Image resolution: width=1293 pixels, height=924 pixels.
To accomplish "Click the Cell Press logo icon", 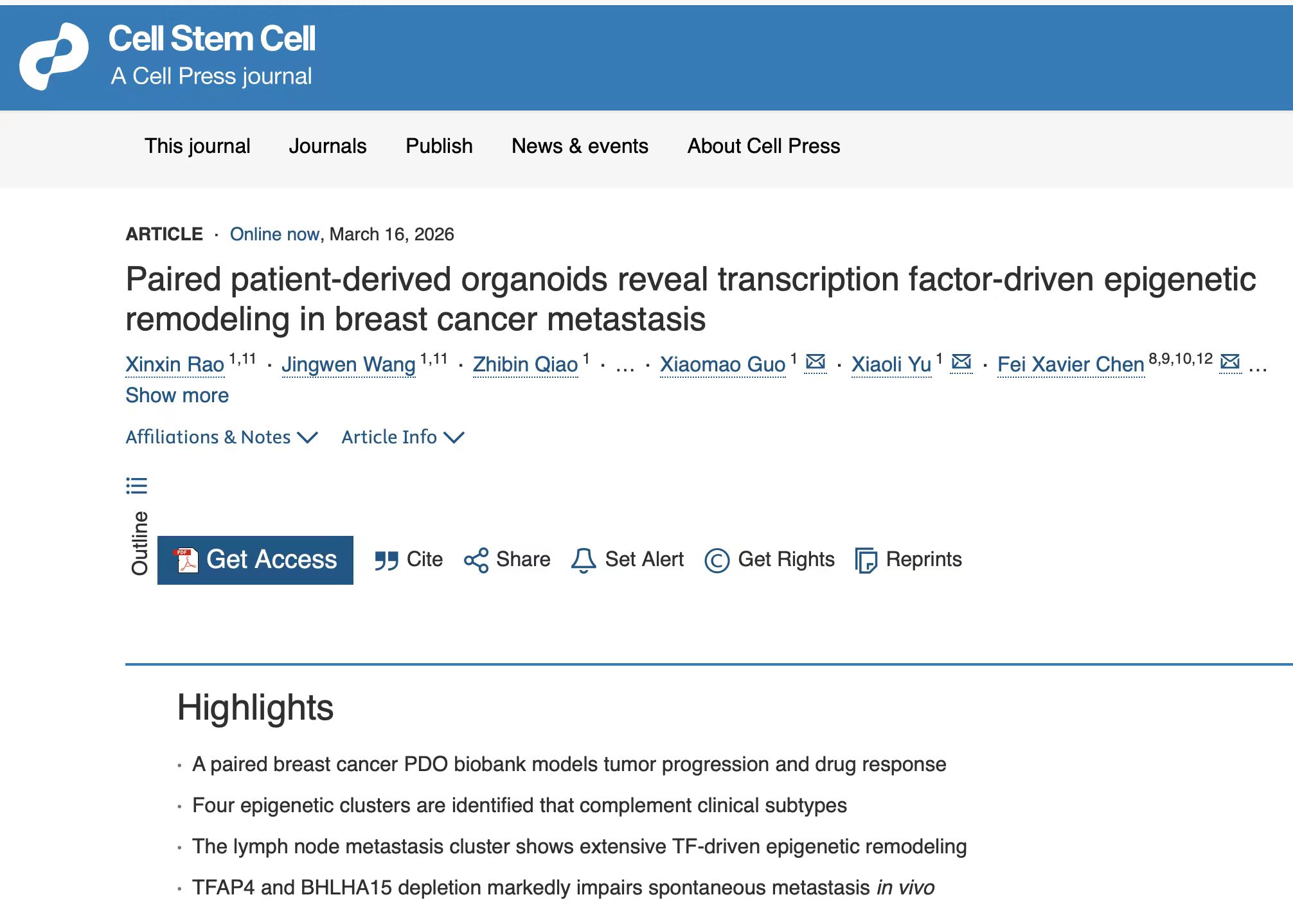I will 54,57.
